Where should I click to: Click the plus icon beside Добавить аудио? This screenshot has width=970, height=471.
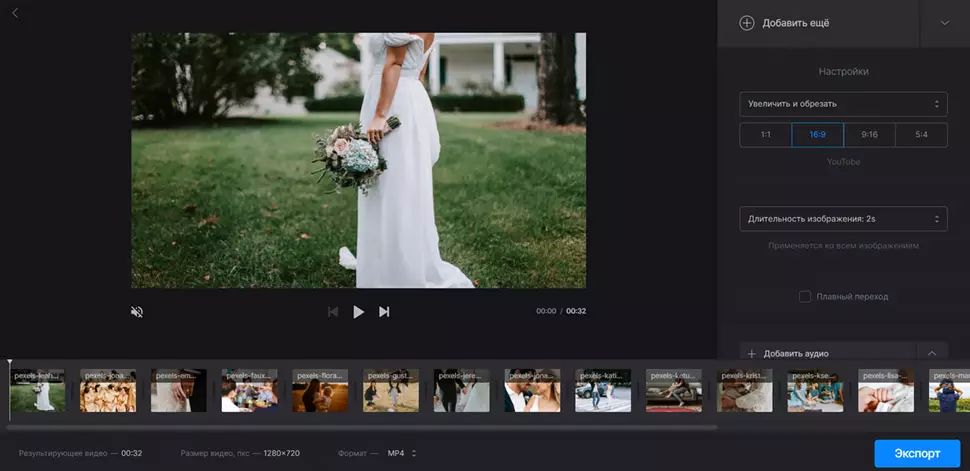click(x=751, y=353)
